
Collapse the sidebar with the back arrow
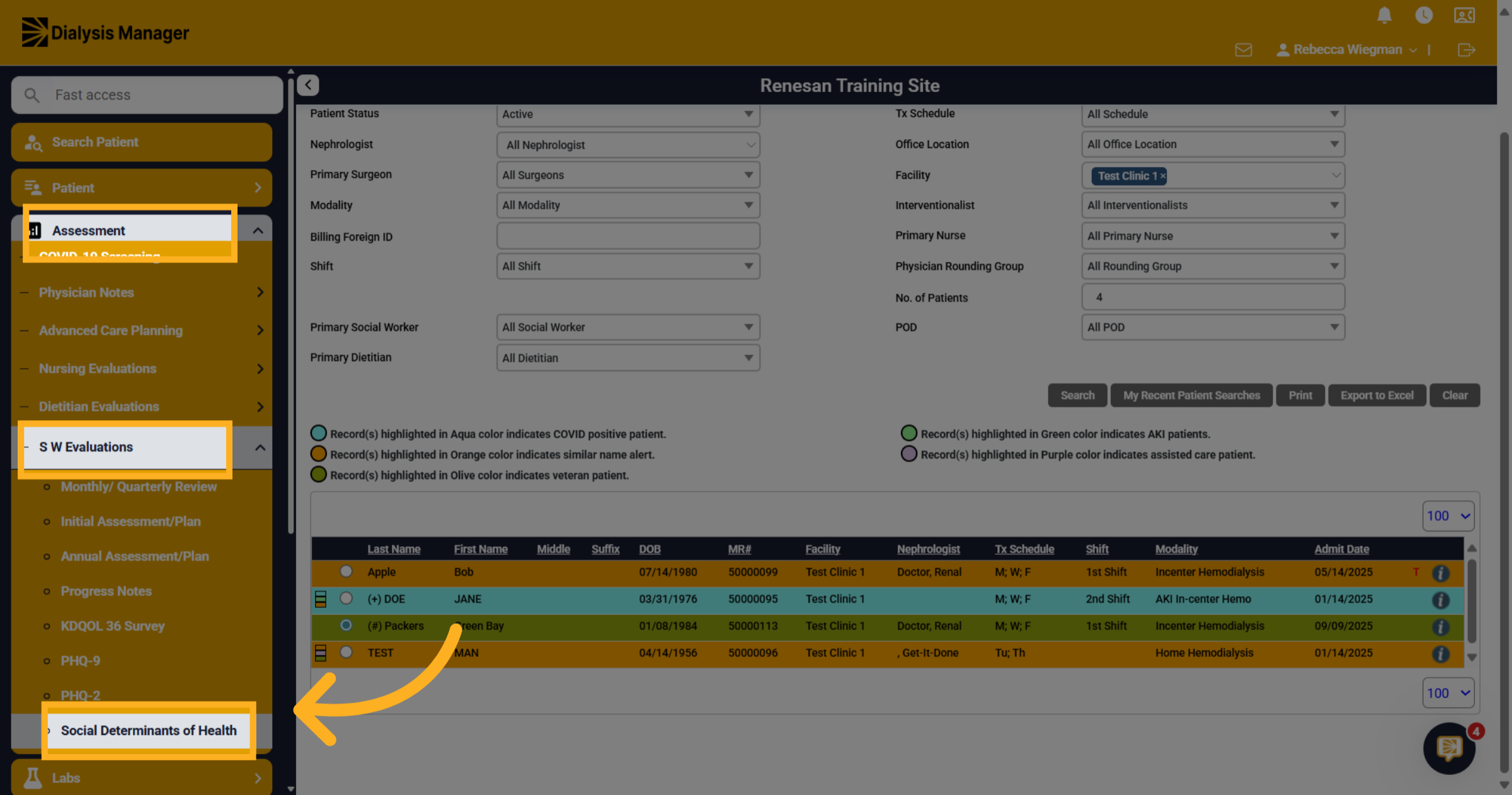[308, 85]
